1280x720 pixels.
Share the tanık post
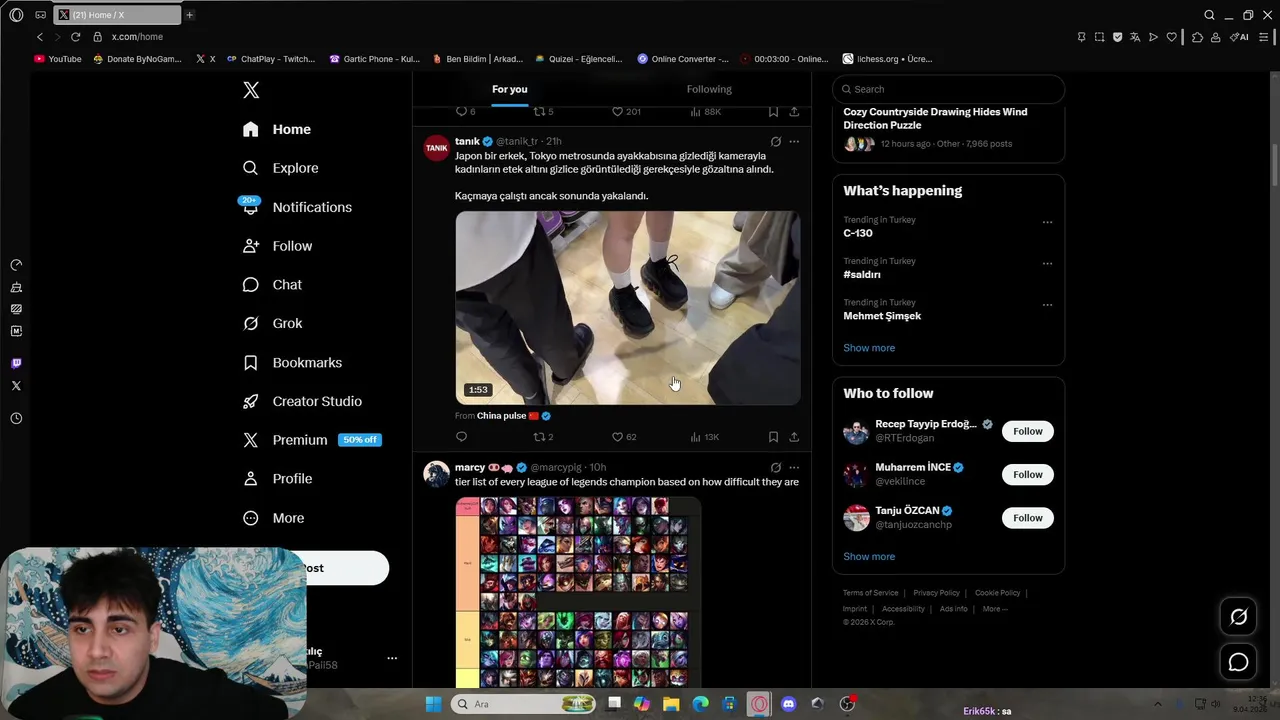click(x=794, y=437)
